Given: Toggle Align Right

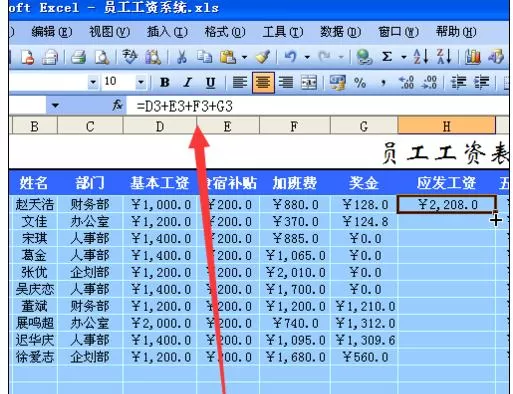Looking at the screenshot, I should pos(286,82).
